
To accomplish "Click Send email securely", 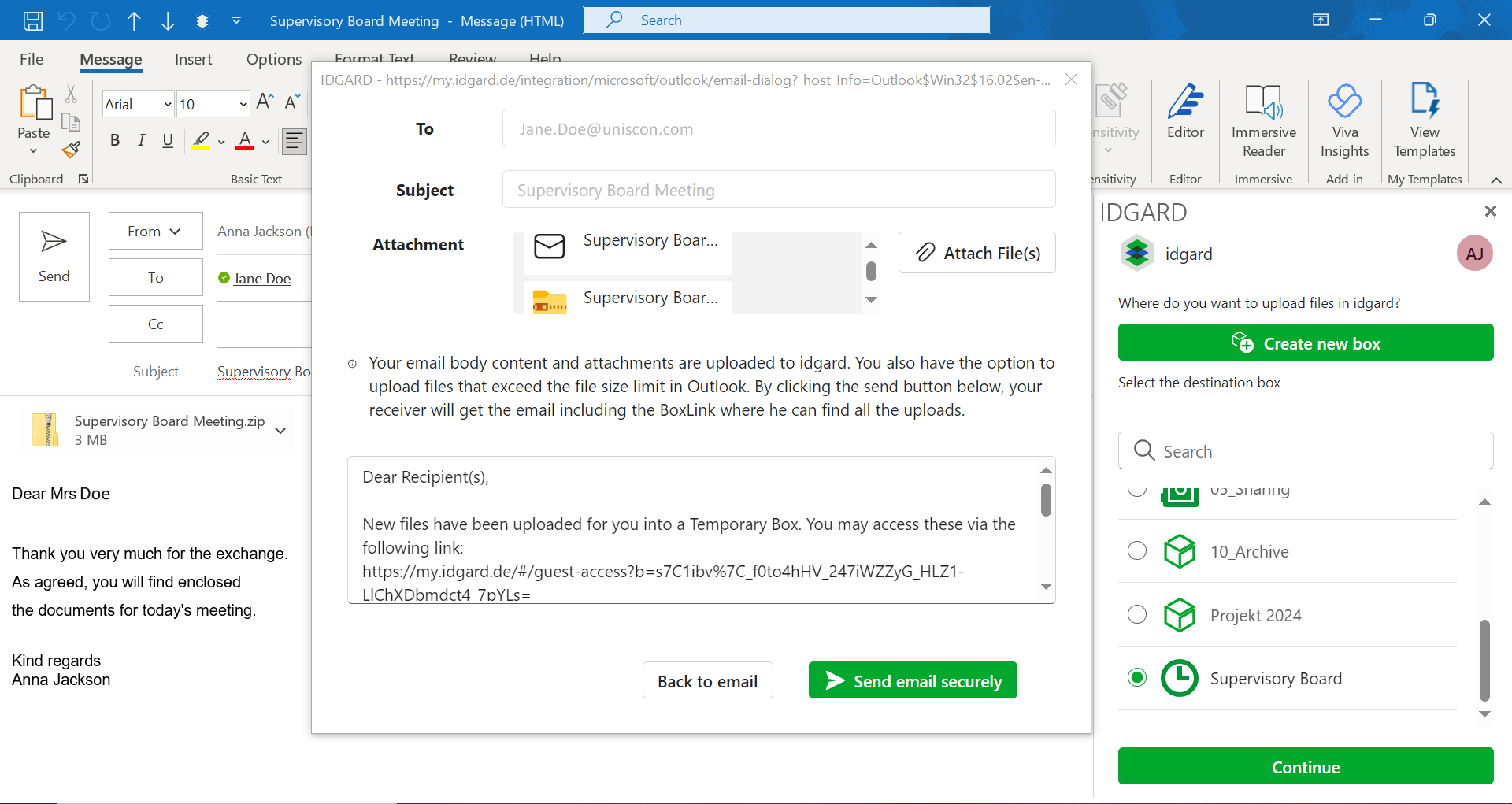I will point(913,680).
